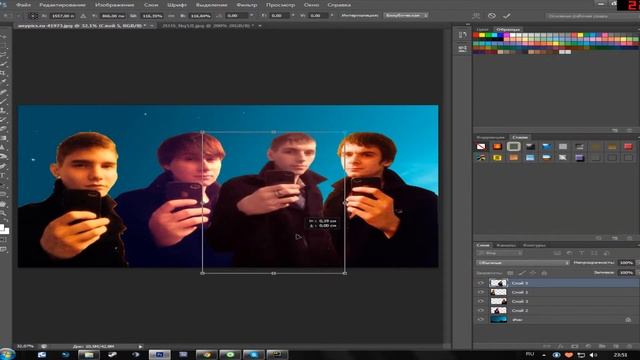Hide the selected Слой 5 layer via eye
The width and height of the screenshot is (640, 360).
pyautogui.click(x=480, y=283)
